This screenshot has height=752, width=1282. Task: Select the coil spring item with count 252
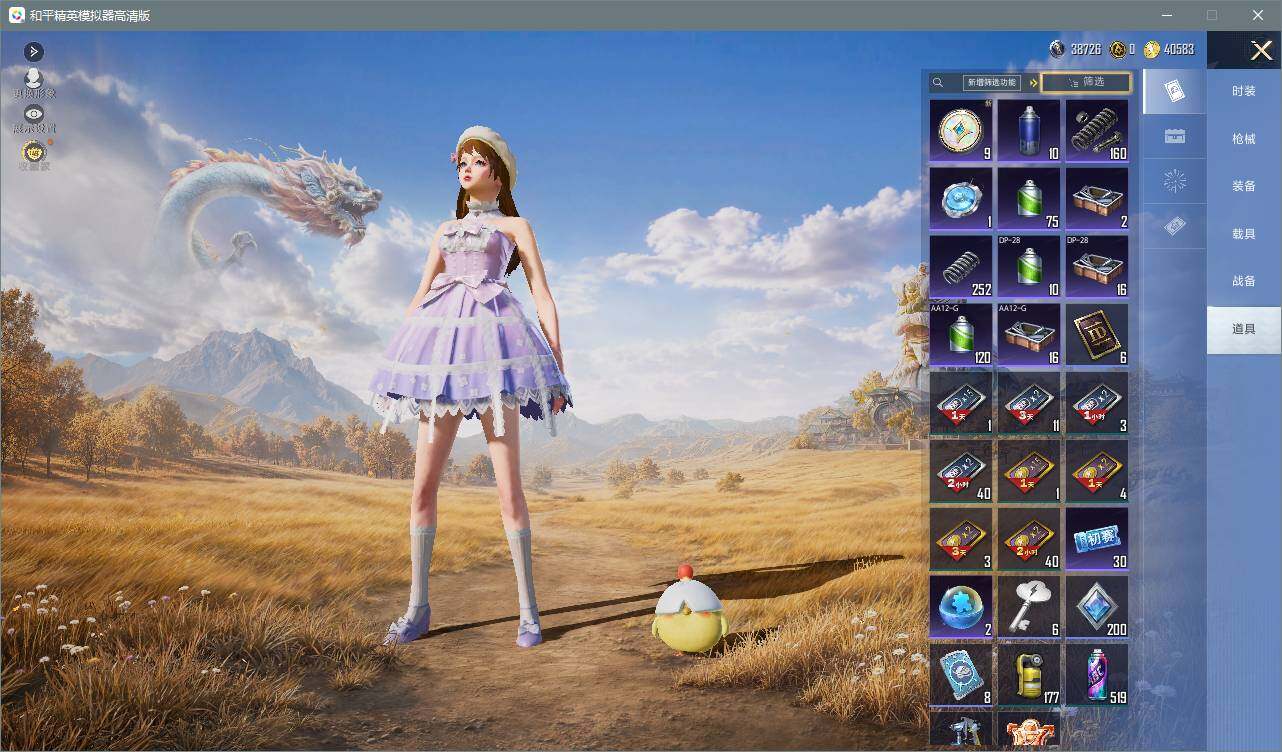point(961,266)
